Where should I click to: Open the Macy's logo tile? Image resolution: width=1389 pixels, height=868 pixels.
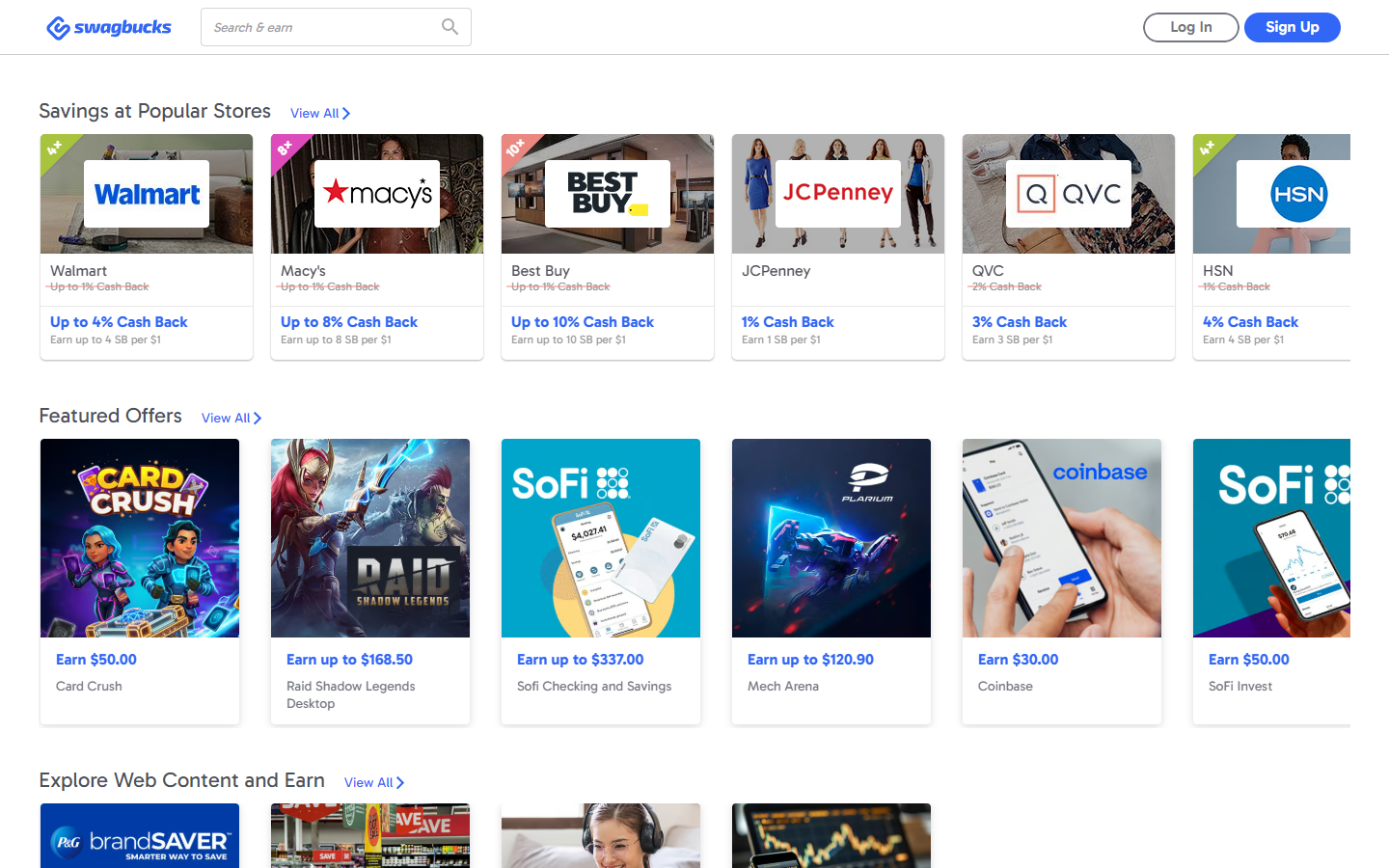377,194
